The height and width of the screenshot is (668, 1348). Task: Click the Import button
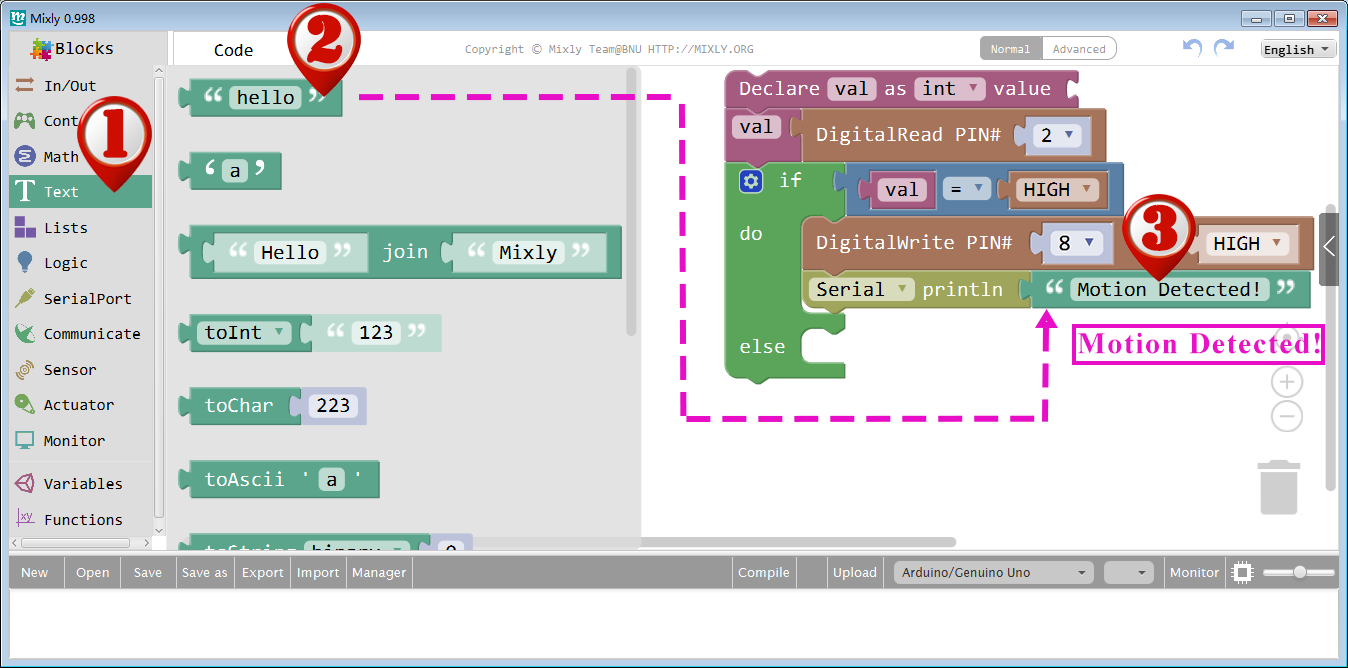(319, 573)
